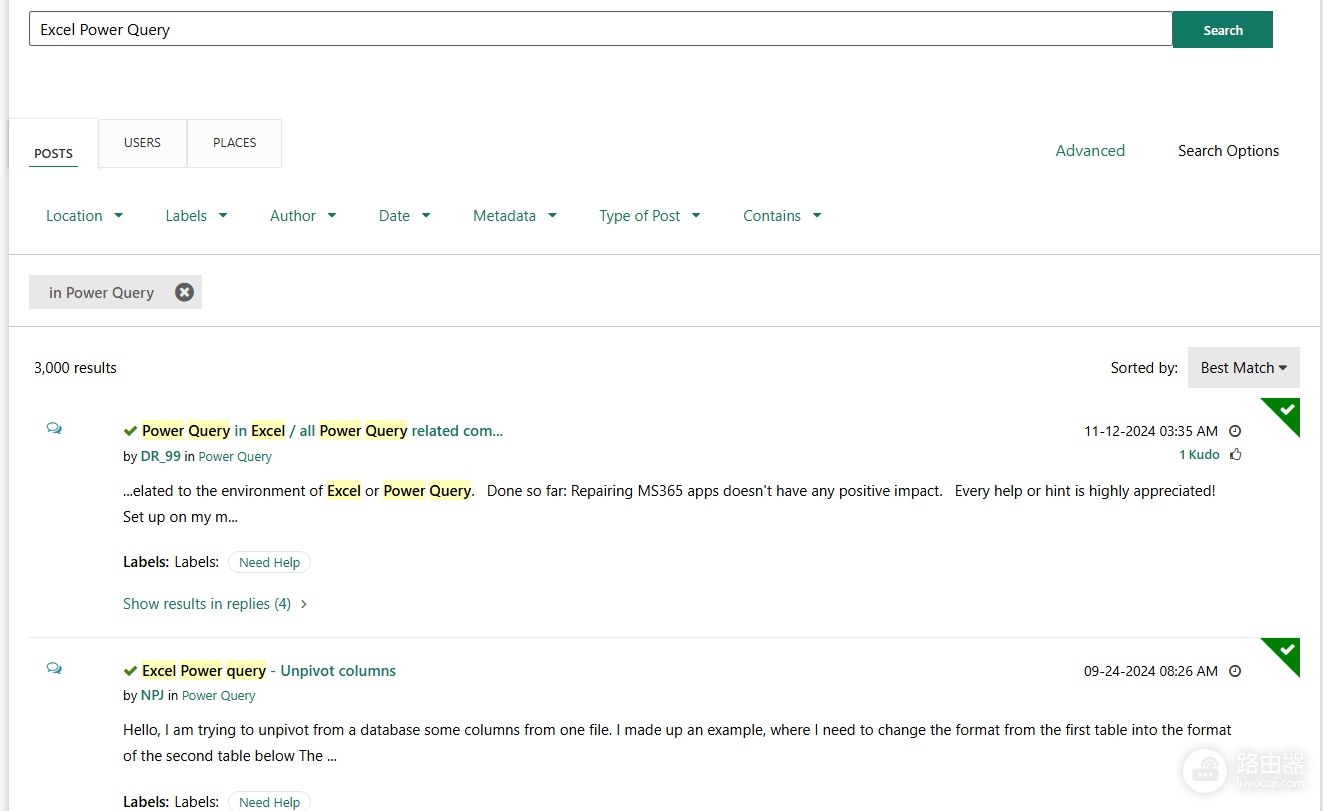Screen dimensions: 1323x811
Task: Expand the Date filter dropdown
Action: (x=404, y=216)
